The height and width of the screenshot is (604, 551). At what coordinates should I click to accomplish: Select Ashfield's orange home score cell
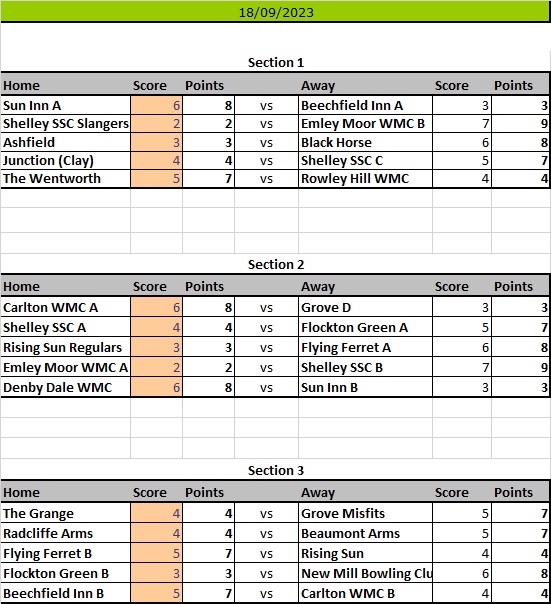pyautogui.click(x=156, y=143)
